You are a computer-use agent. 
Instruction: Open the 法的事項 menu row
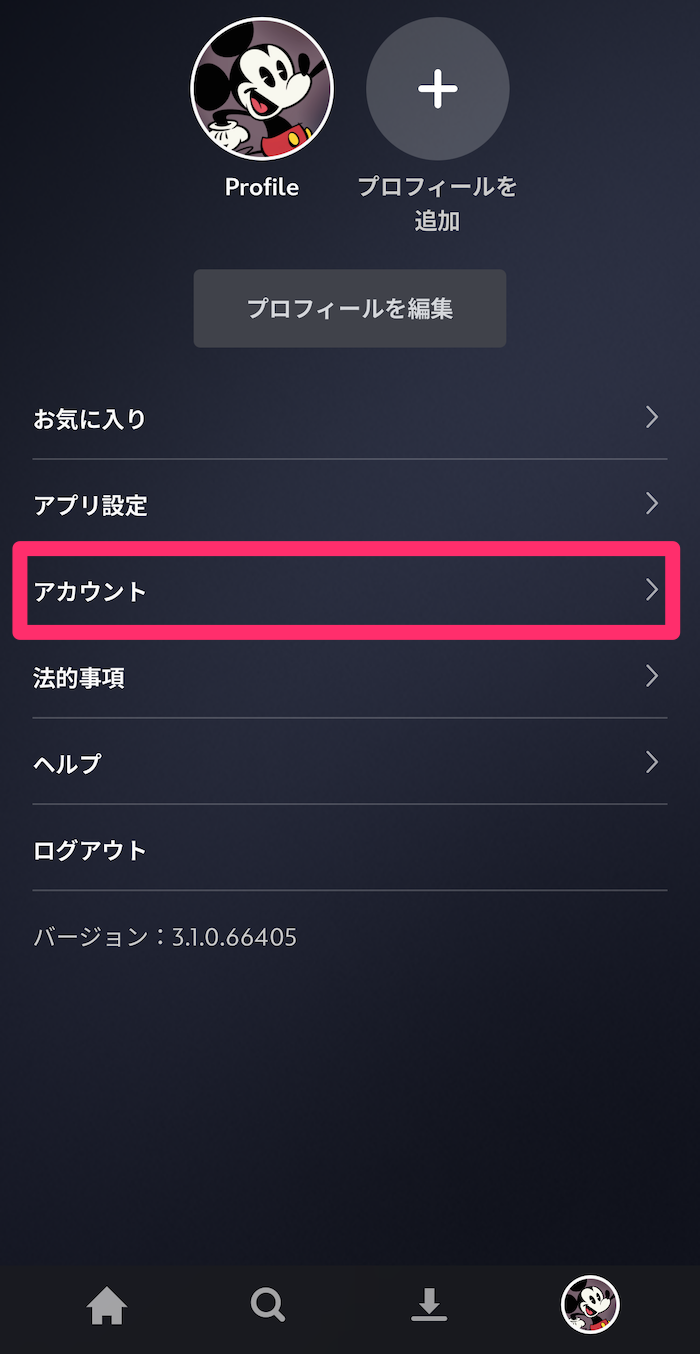click(x=350, y=677)
